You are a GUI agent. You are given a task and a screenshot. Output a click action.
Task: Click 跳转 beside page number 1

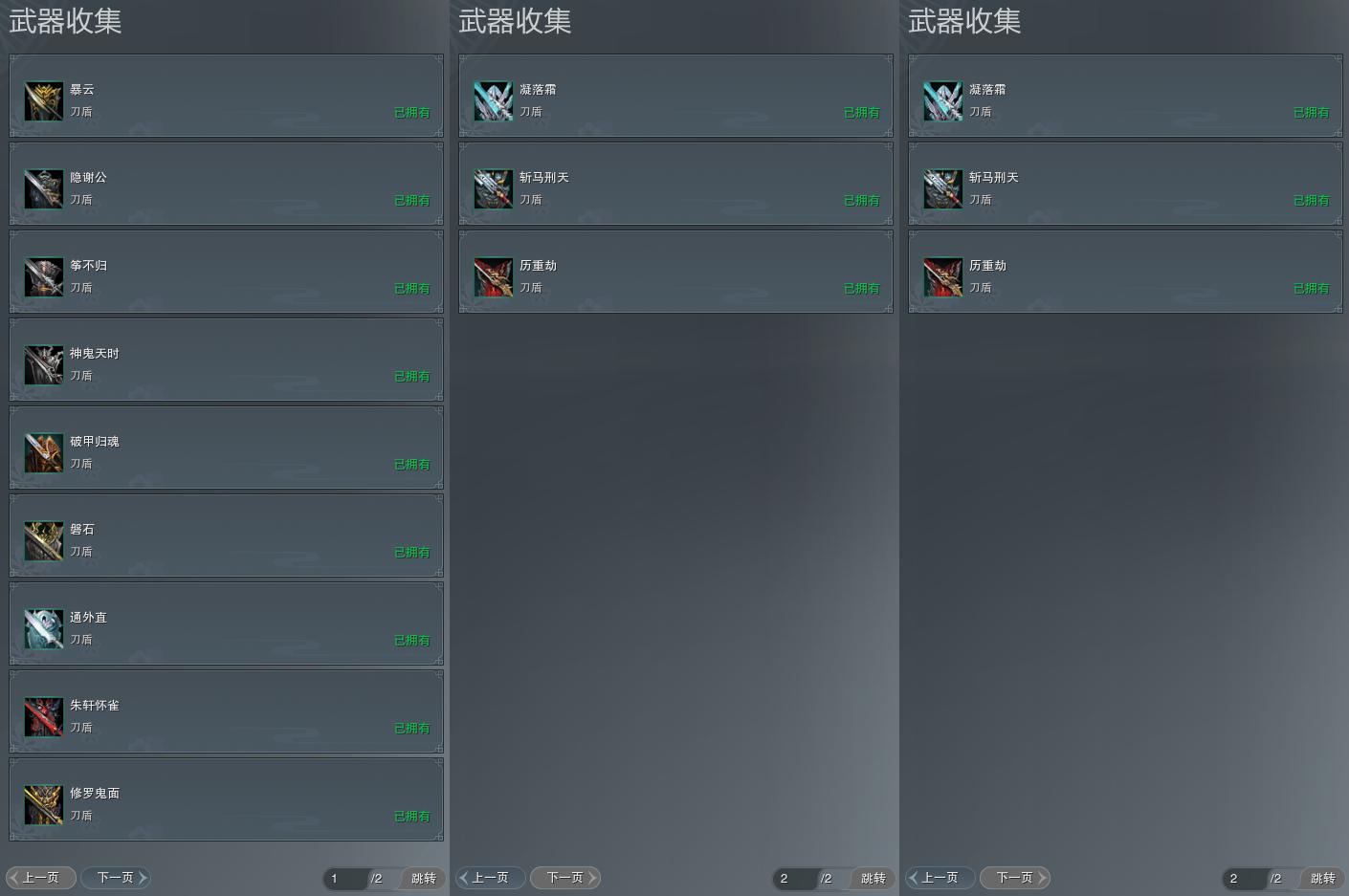click(x=423, y=878)
